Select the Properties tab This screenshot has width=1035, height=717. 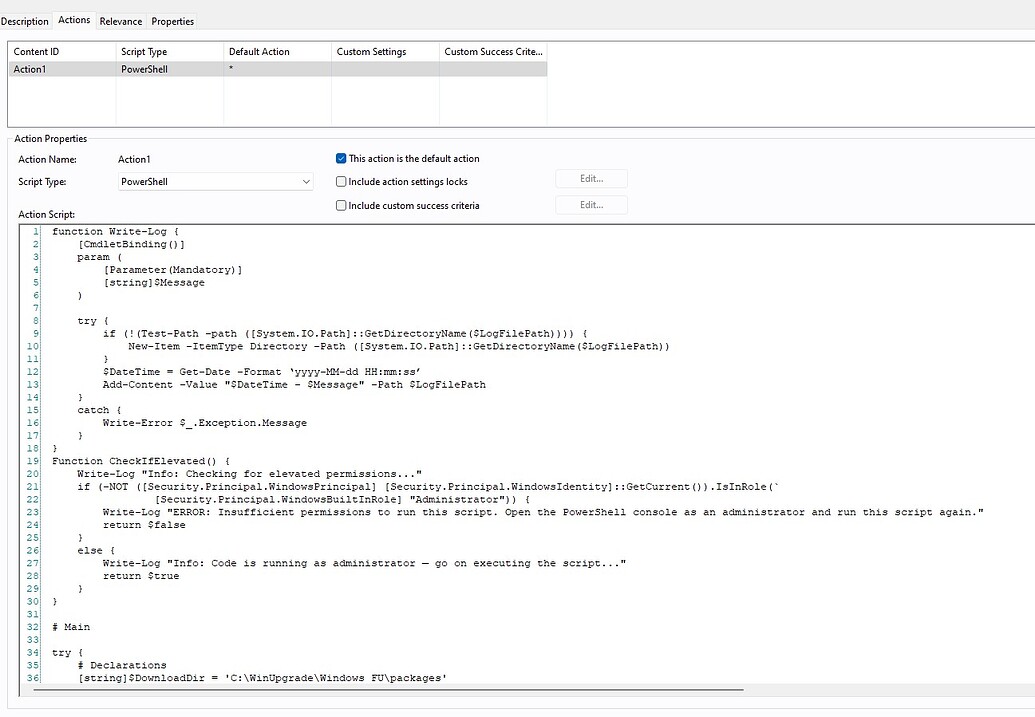click(172, 20)
